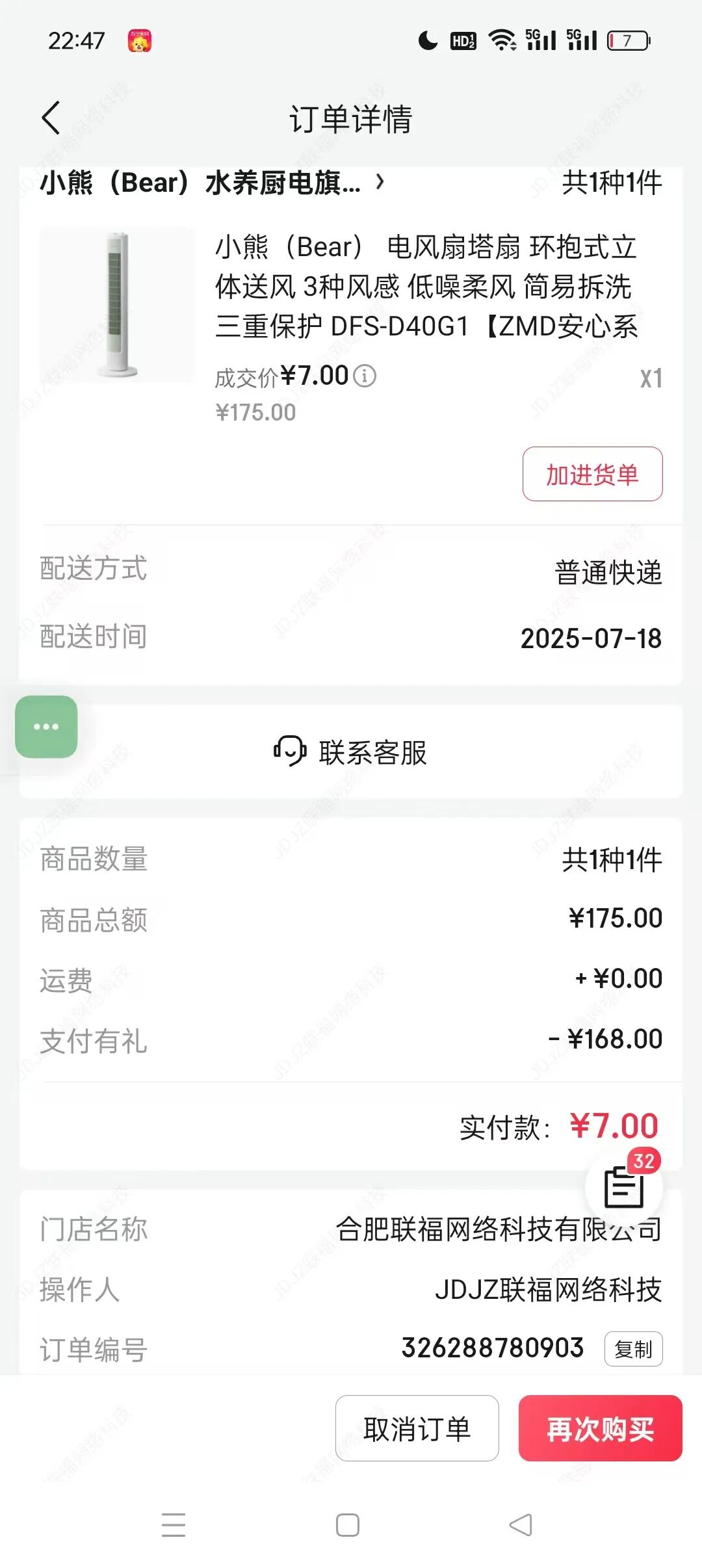Image resolution: width=702 pixels, height=1568 pixels.
Task: Tap the order number 326288780903
Action: coord(492,1348)
